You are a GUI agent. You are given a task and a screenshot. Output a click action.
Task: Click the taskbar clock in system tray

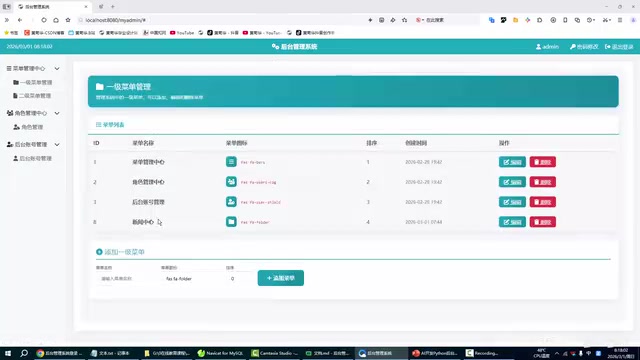coord(621,353)
